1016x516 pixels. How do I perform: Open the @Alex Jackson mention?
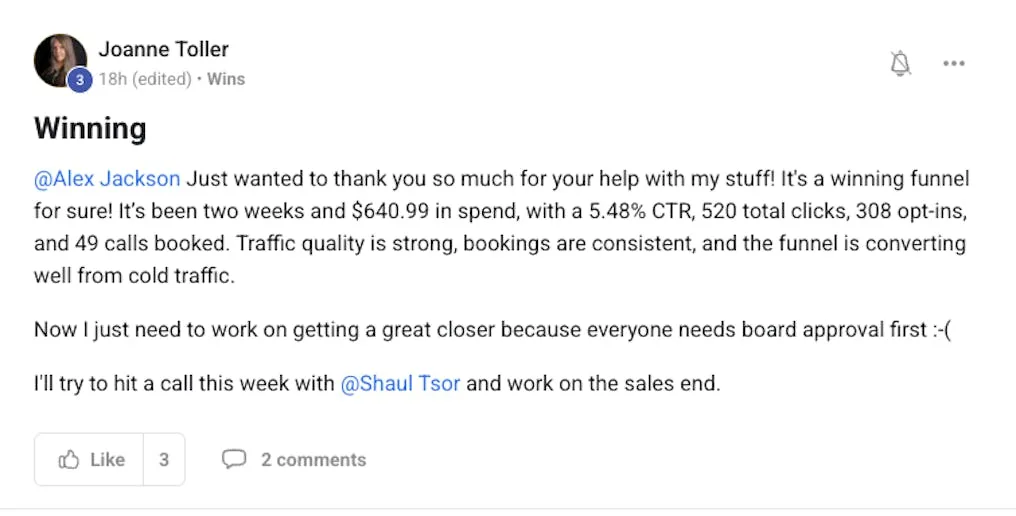click(x=107, y=179)
